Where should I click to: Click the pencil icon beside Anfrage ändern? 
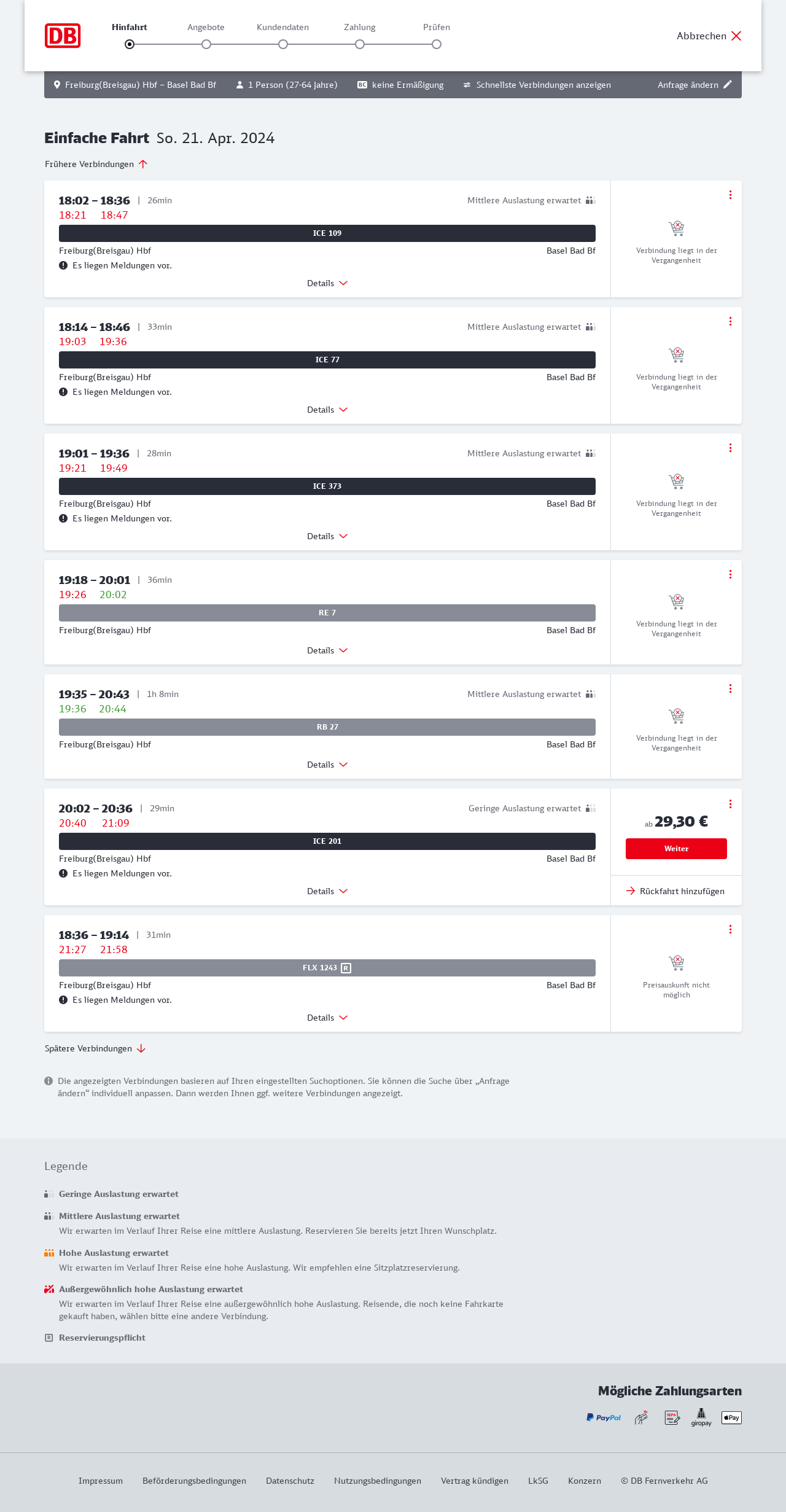coord(728,85)
